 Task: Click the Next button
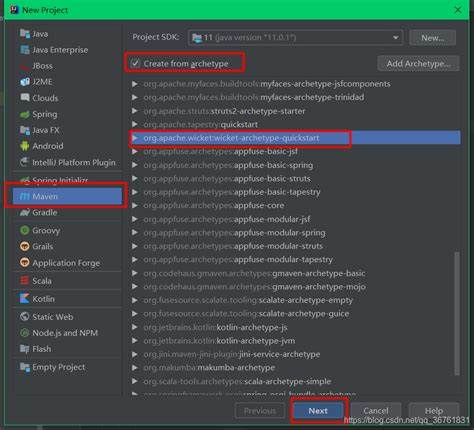(x=318, y=411)
